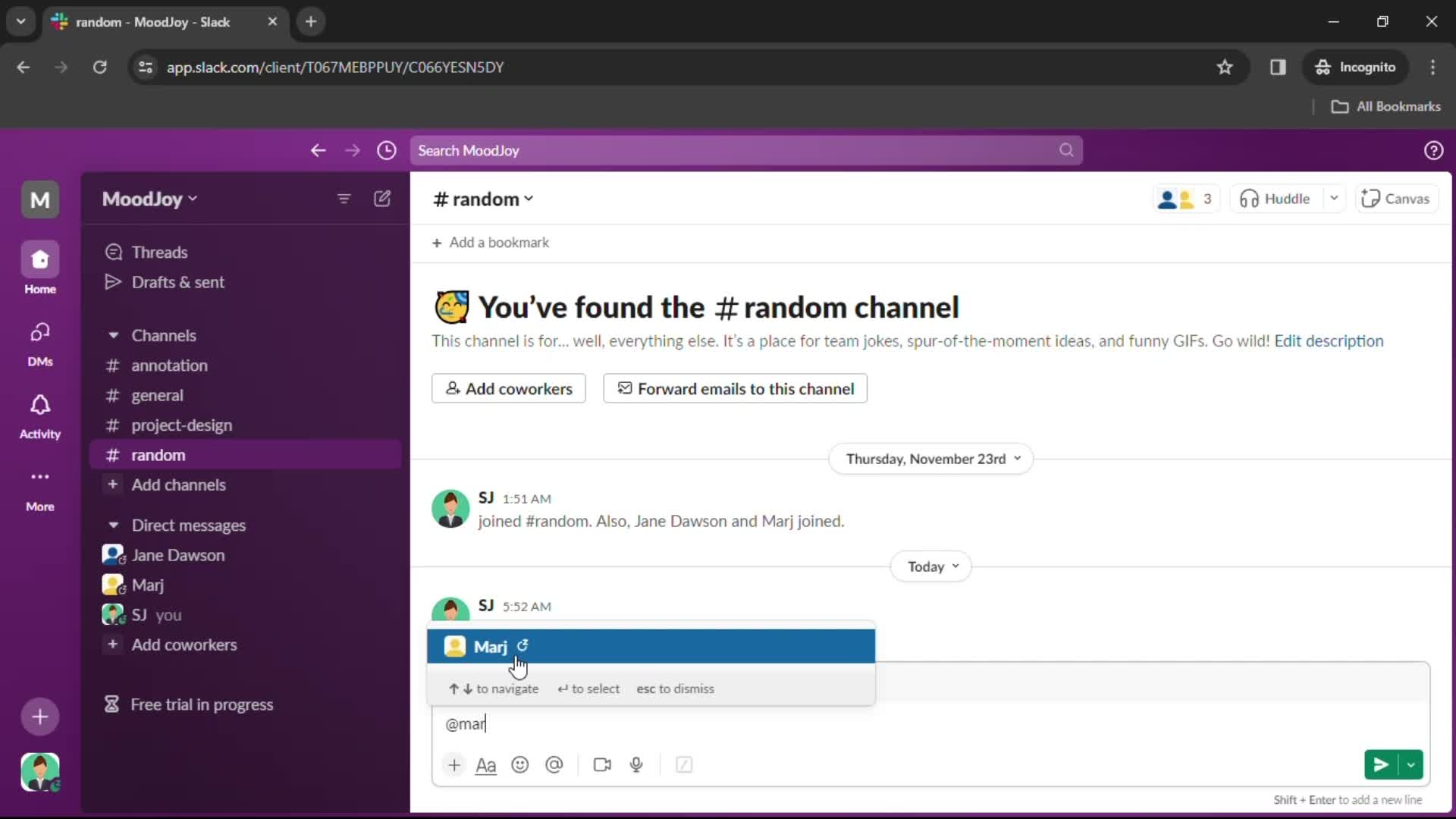This screenshot has width=1456, height=819.
Task: Open SJ you direct message
Action: click(x=244, y=616)
